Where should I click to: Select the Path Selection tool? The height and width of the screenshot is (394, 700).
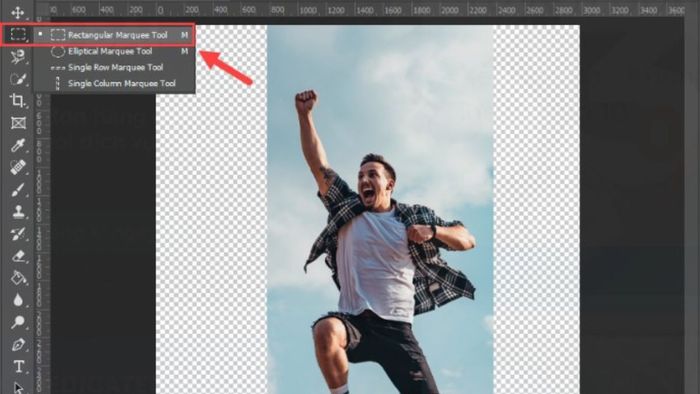coord(18,387)
